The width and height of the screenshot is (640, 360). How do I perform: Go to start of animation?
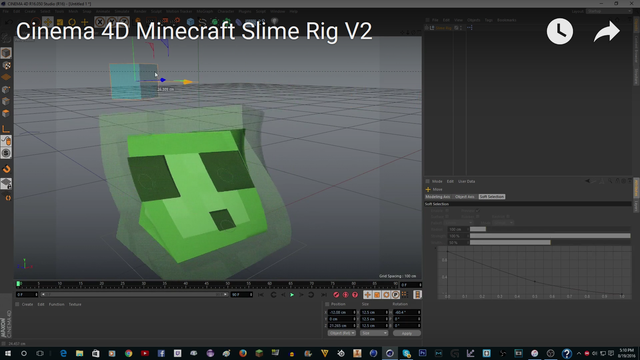click(x=261, y=295)
